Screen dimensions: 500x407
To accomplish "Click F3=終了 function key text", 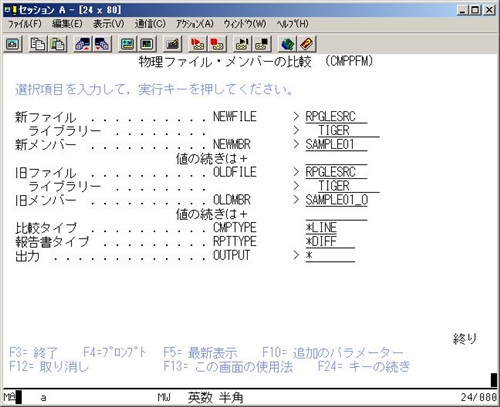I will tap(33, 353).
